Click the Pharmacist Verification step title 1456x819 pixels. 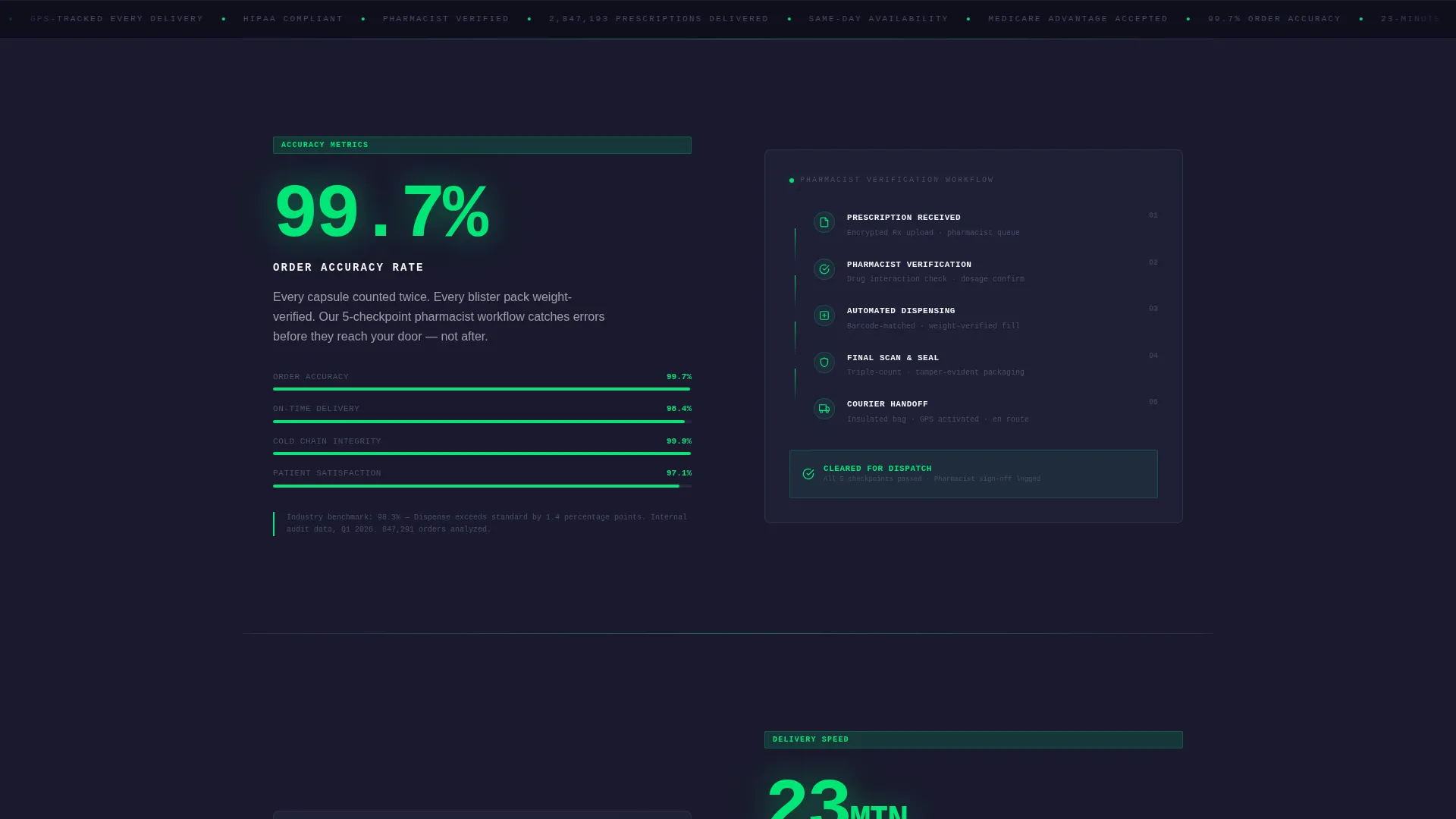click(909, 265)
